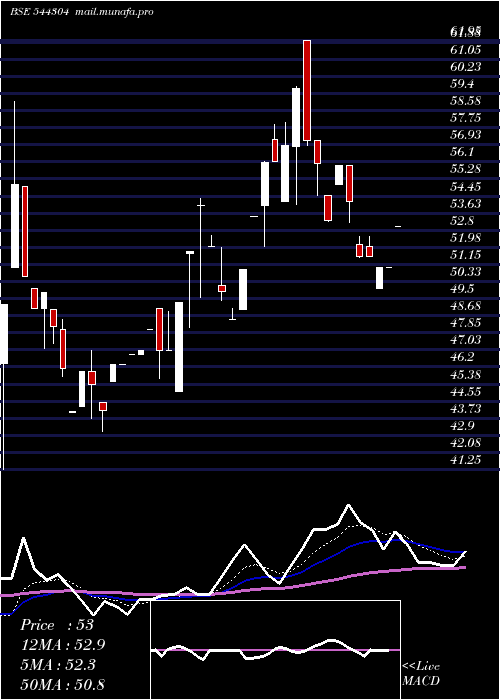Select the 41.25 bottom price label

click(465, 459)
